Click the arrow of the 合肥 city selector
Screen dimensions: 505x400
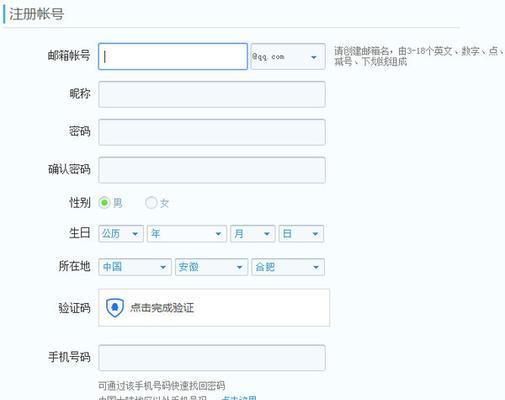(x=316, y=267)
